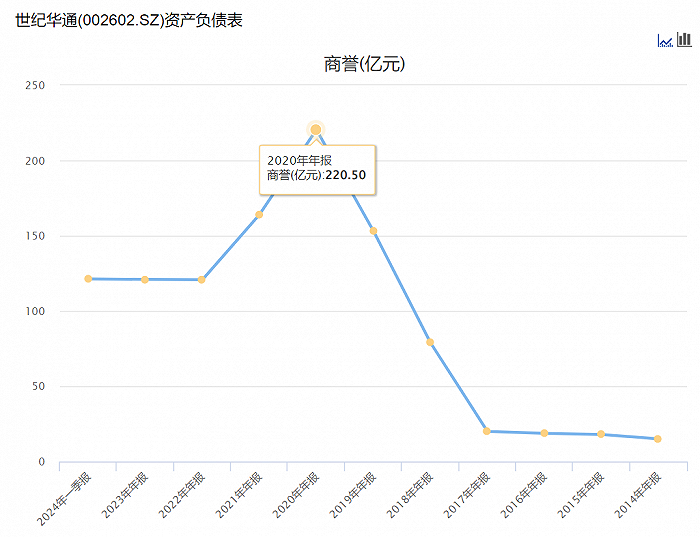Click the y-axis label 200
The height and width of the screenshot is (537, 700).
click(35, 161)
